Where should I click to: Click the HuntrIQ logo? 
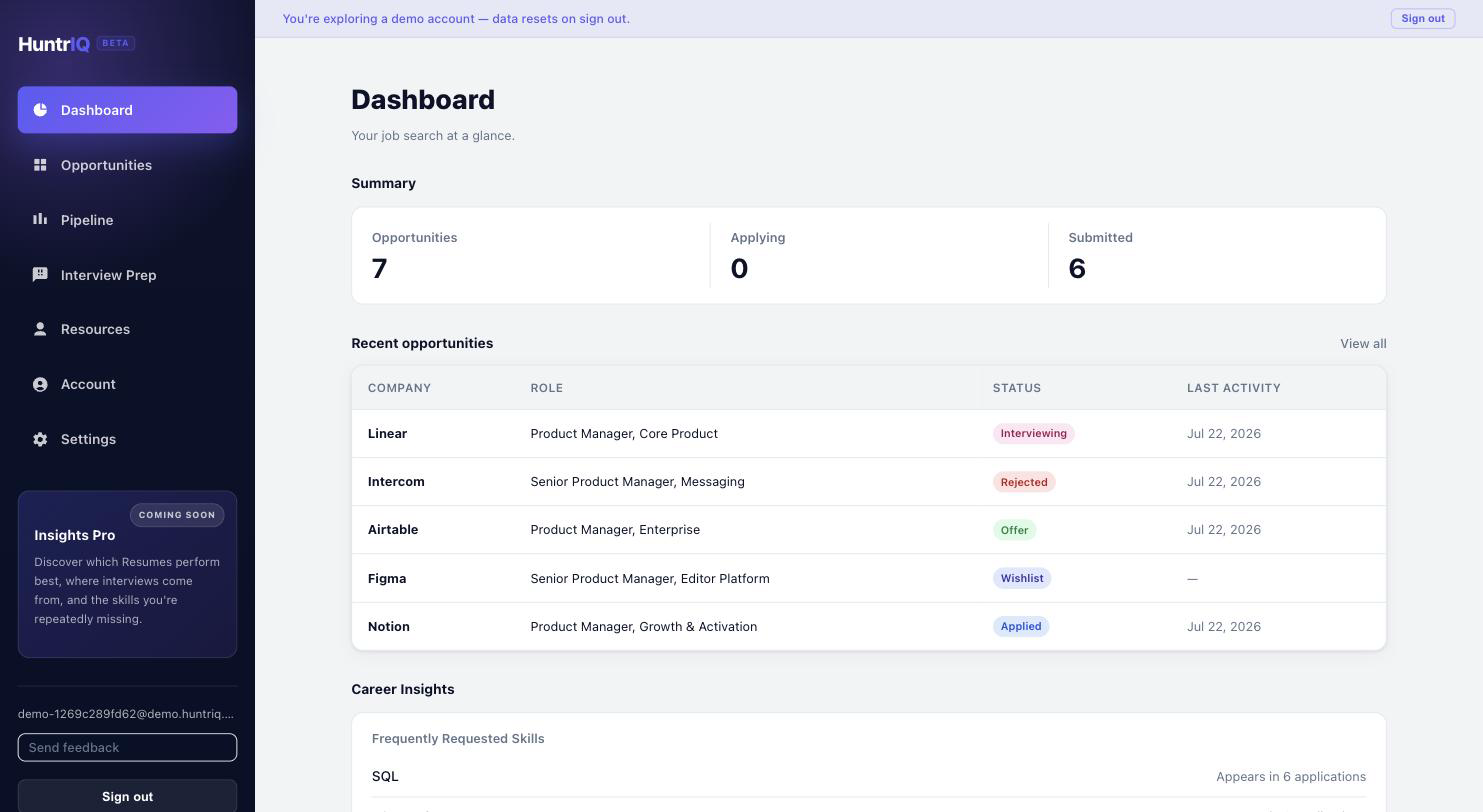tap(54, 44)
